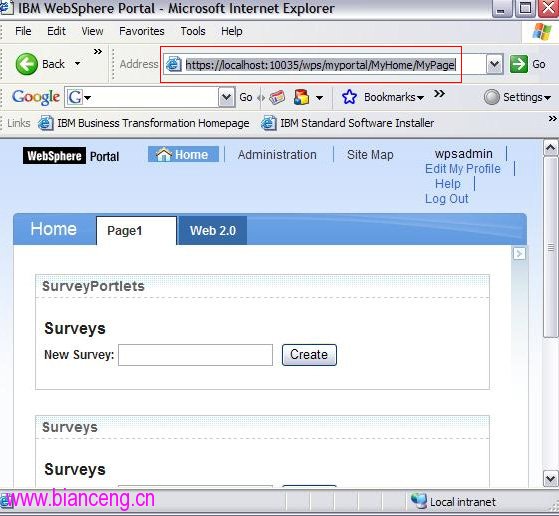Click the icon beside IBM Standard Software Installer
Screen dimensions: 559x516
(268, 123)
